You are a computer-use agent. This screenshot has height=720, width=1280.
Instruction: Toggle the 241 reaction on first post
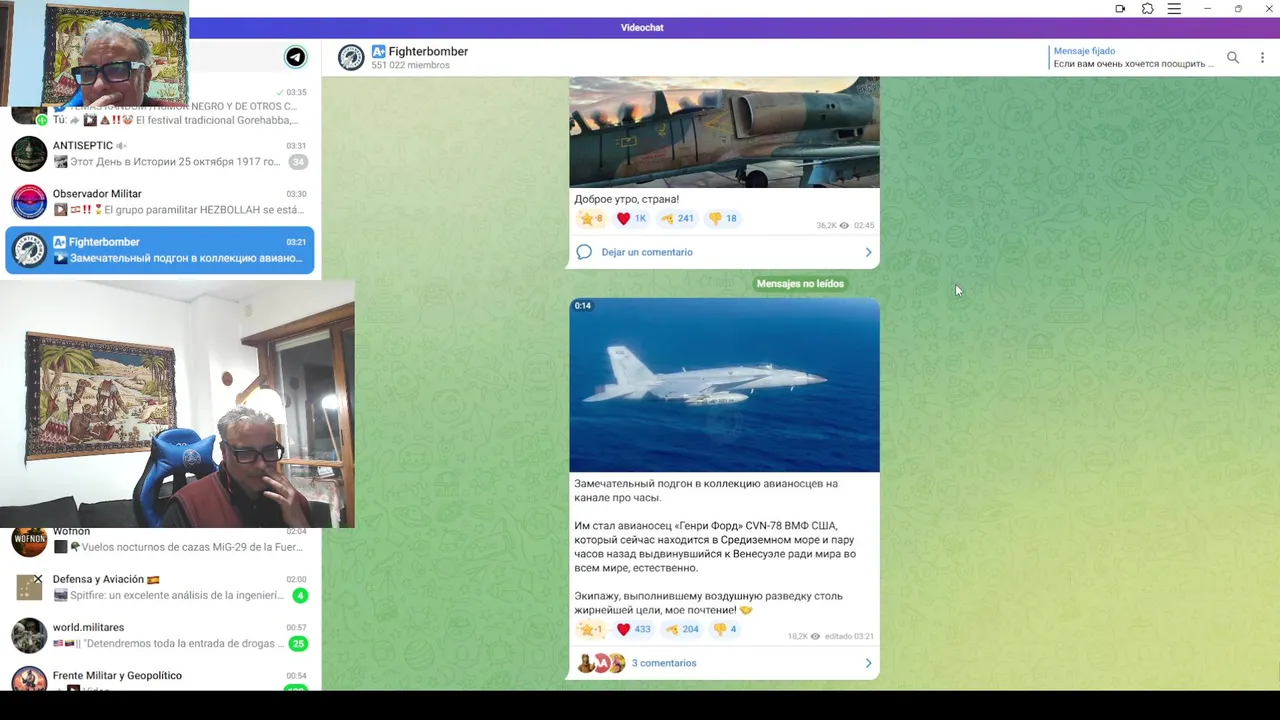click(x=677, y=218)
